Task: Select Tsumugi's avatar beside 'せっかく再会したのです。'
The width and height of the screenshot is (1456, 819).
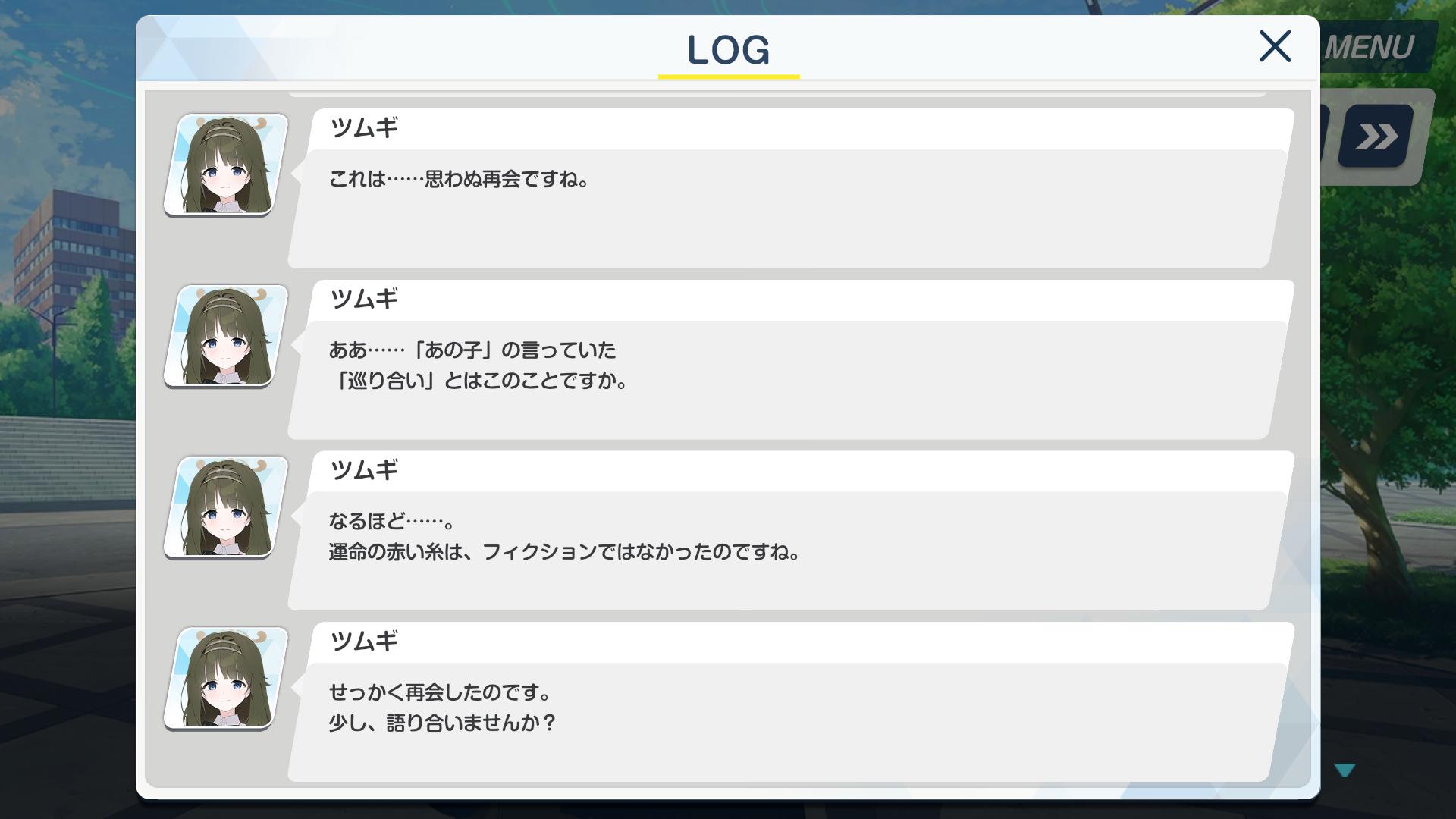Action: [x=225, y=679]
